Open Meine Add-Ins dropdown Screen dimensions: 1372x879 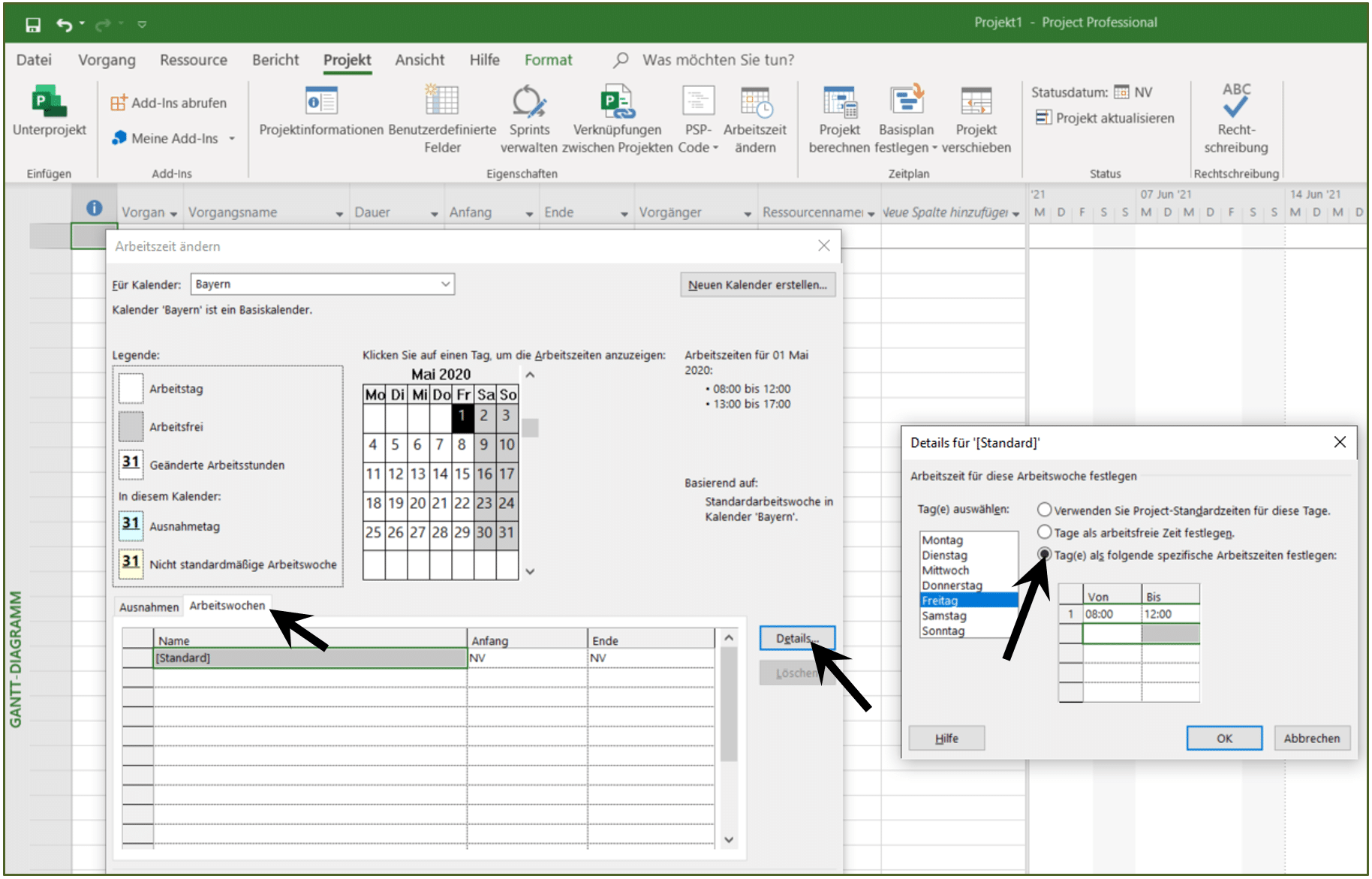point(232,139)
